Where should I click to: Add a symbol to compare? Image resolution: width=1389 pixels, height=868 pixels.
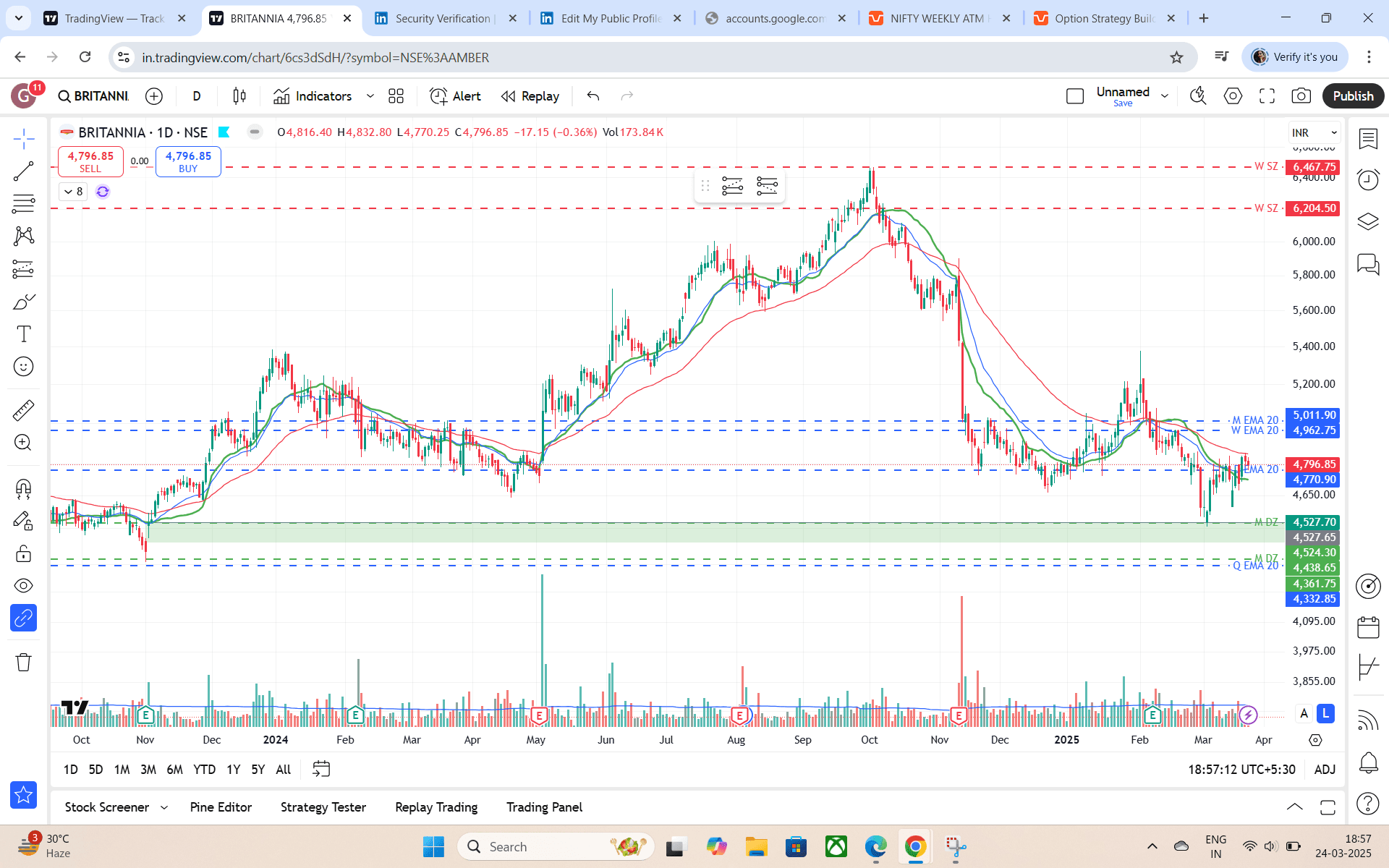(x=154, y=96)
